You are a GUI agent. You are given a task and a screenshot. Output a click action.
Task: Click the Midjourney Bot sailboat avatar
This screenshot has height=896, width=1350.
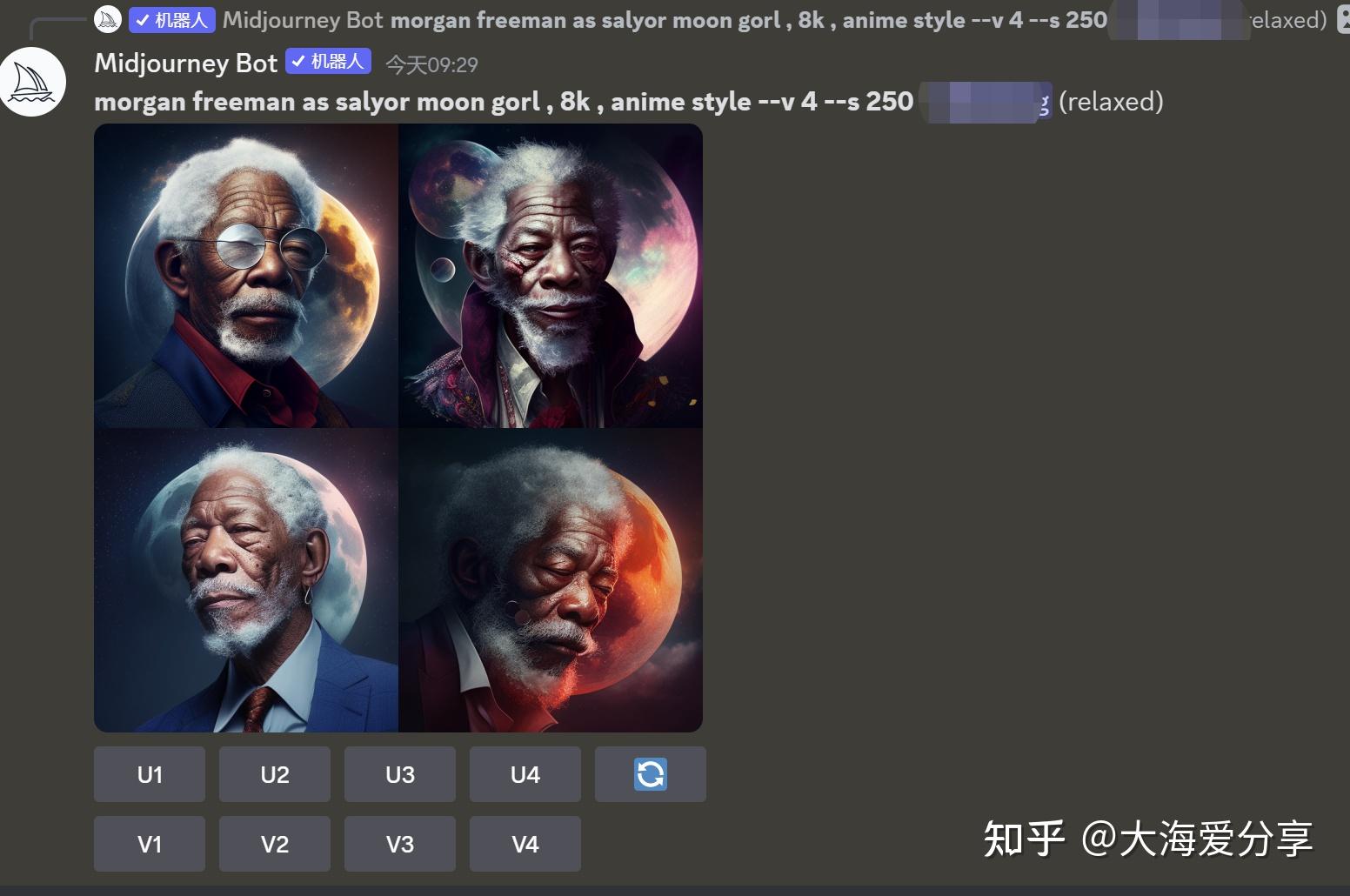point(33,82)
